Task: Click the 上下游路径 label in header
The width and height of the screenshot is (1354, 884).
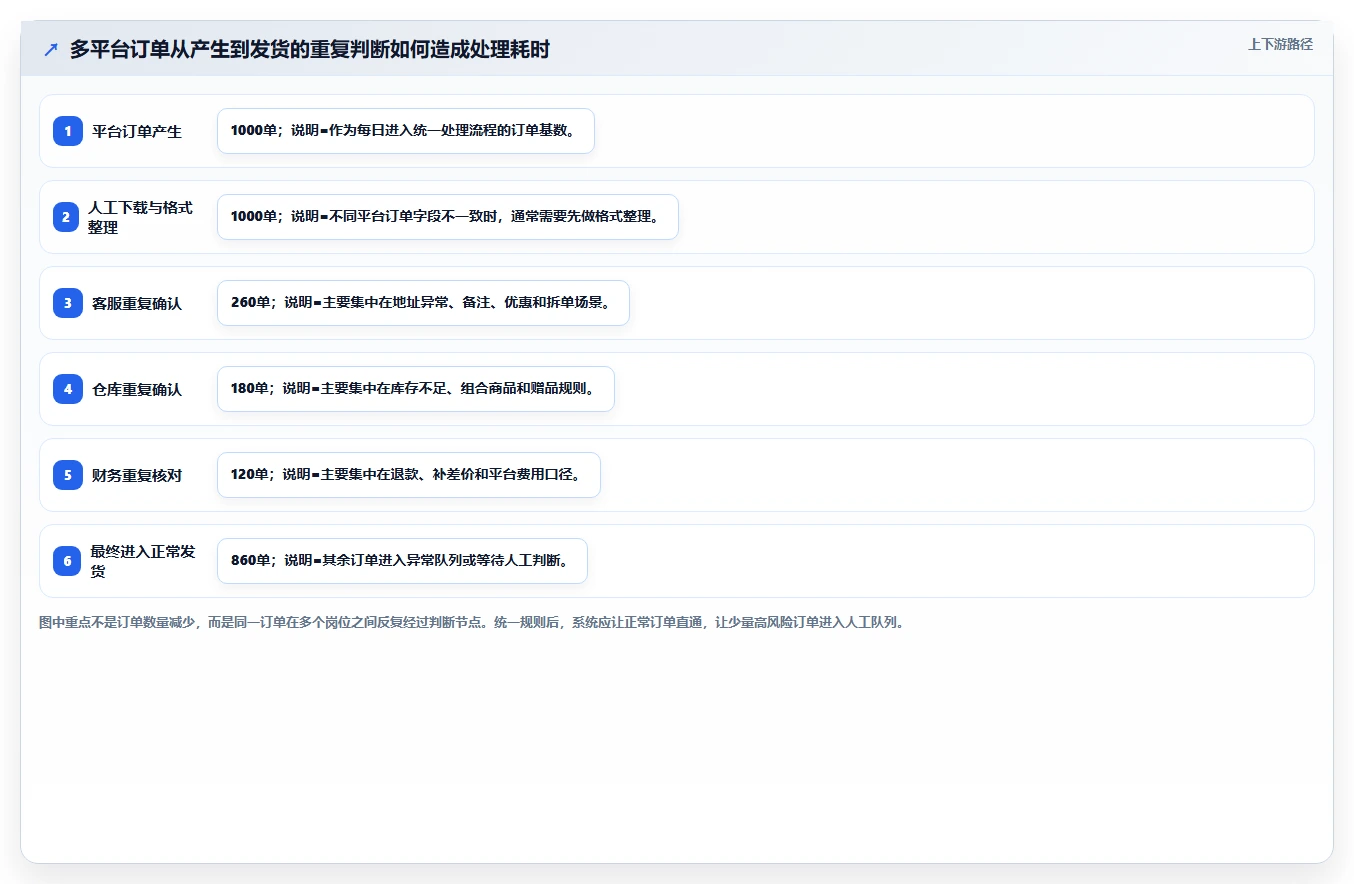Action: tap(1280, 44)
